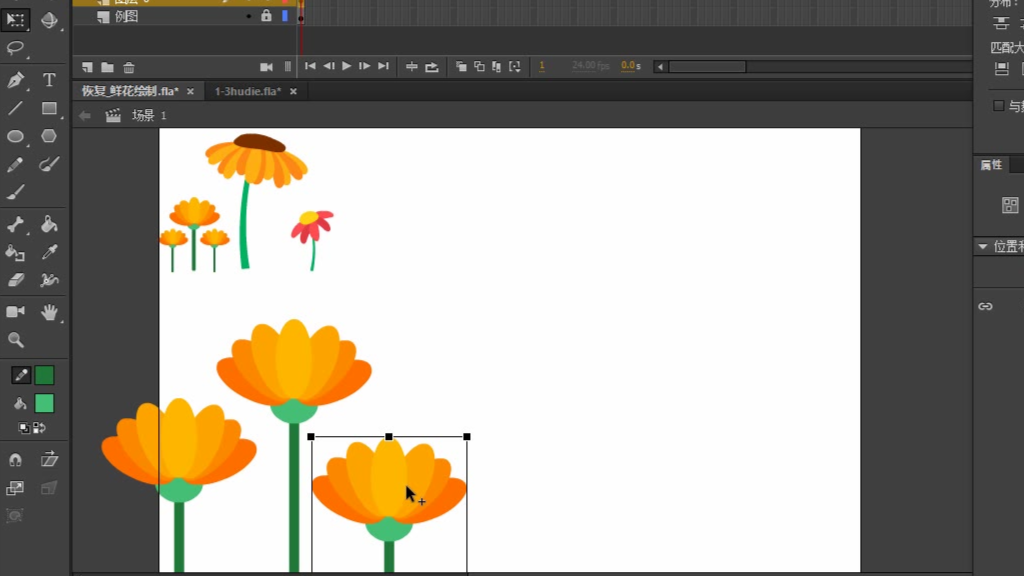Collapse the 位置和大小 section
1024x576 pixels.
point(983,246)
